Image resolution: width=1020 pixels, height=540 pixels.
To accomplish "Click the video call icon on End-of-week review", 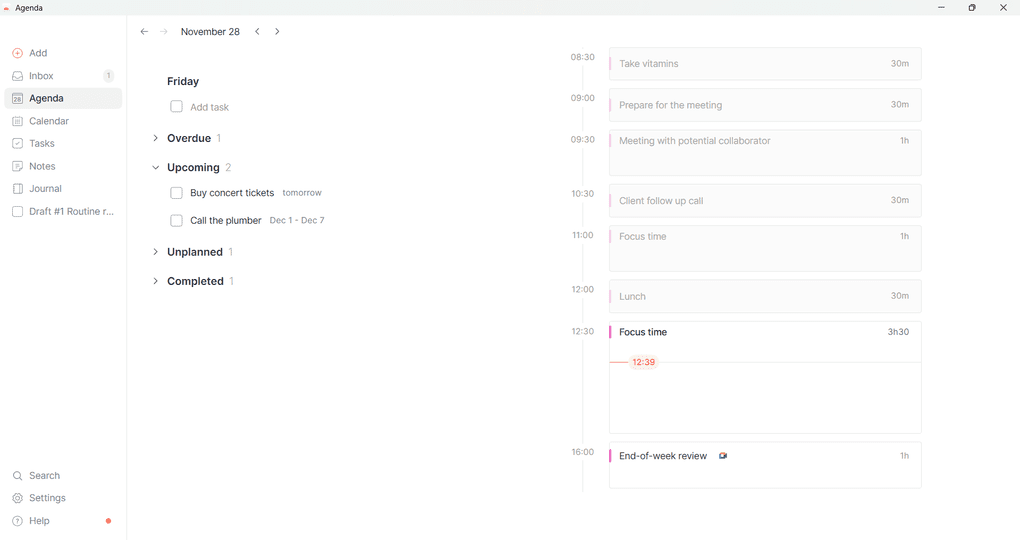I will 723,456.
